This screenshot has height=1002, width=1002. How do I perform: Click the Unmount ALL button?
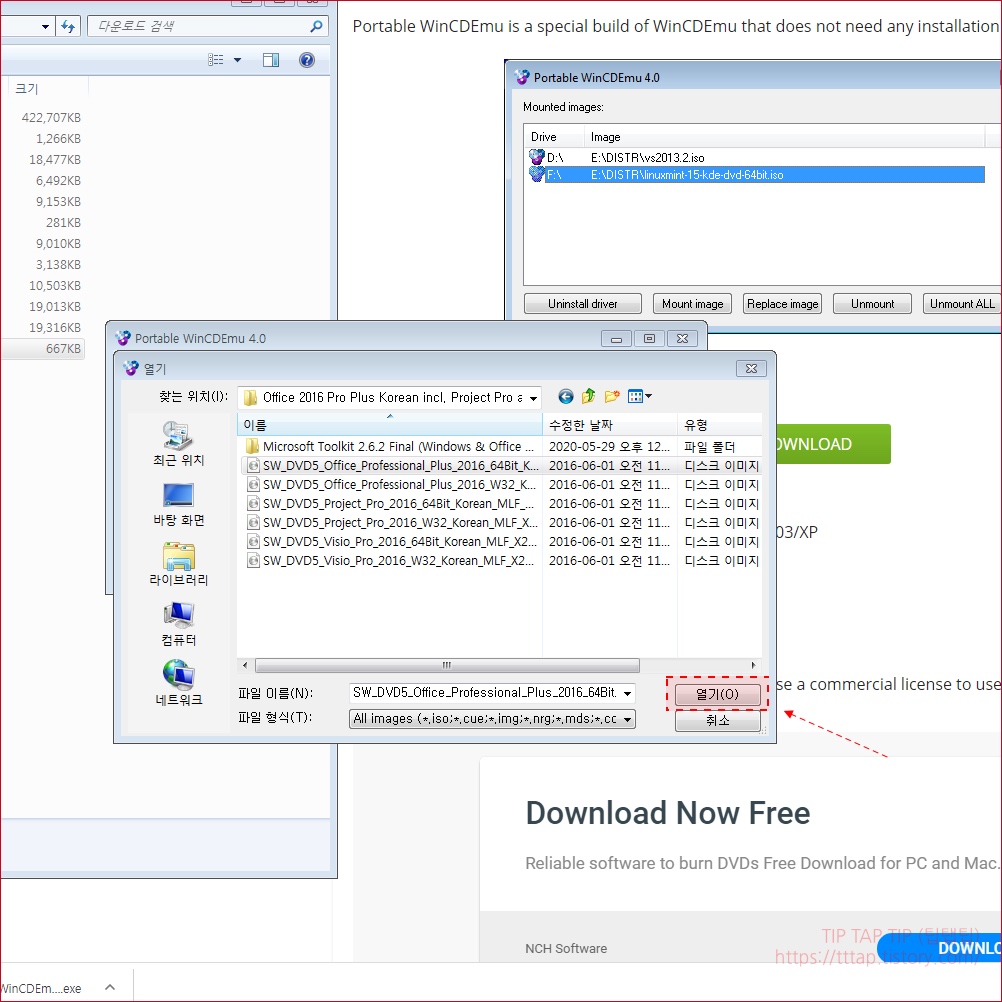coord(962,304)
